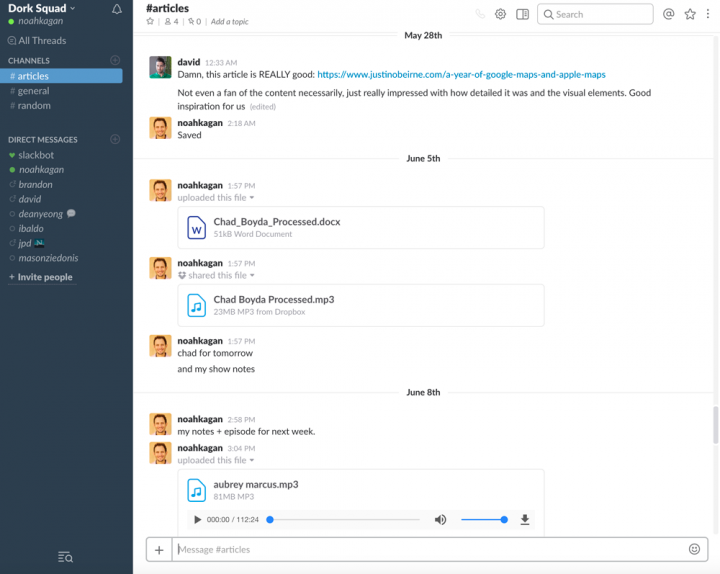View channel members count icon
This screenshot has width=720, height=574.
[x=171, y=22]
